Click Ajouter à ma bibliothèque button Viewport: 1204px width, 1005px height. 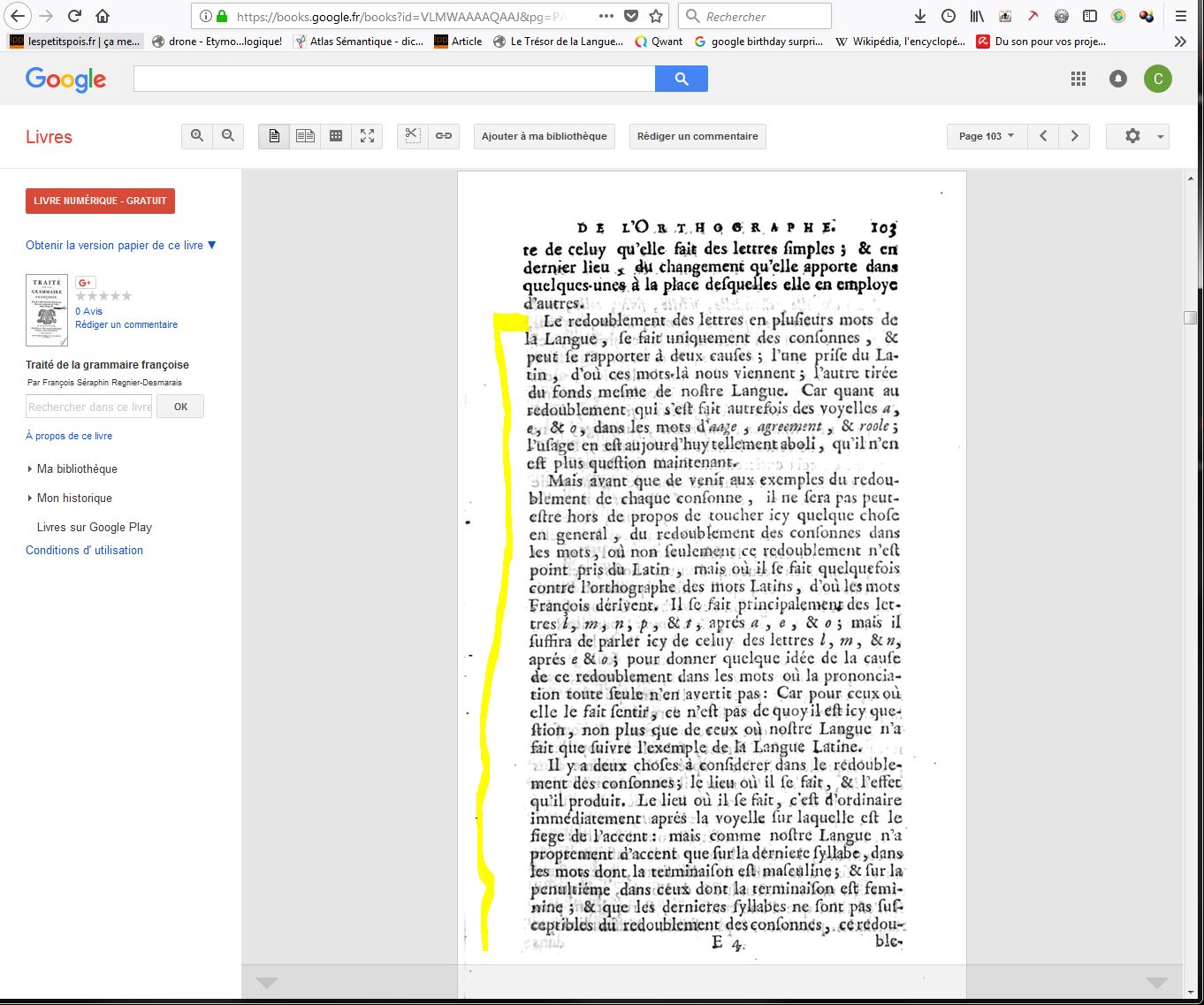[544, 136]
